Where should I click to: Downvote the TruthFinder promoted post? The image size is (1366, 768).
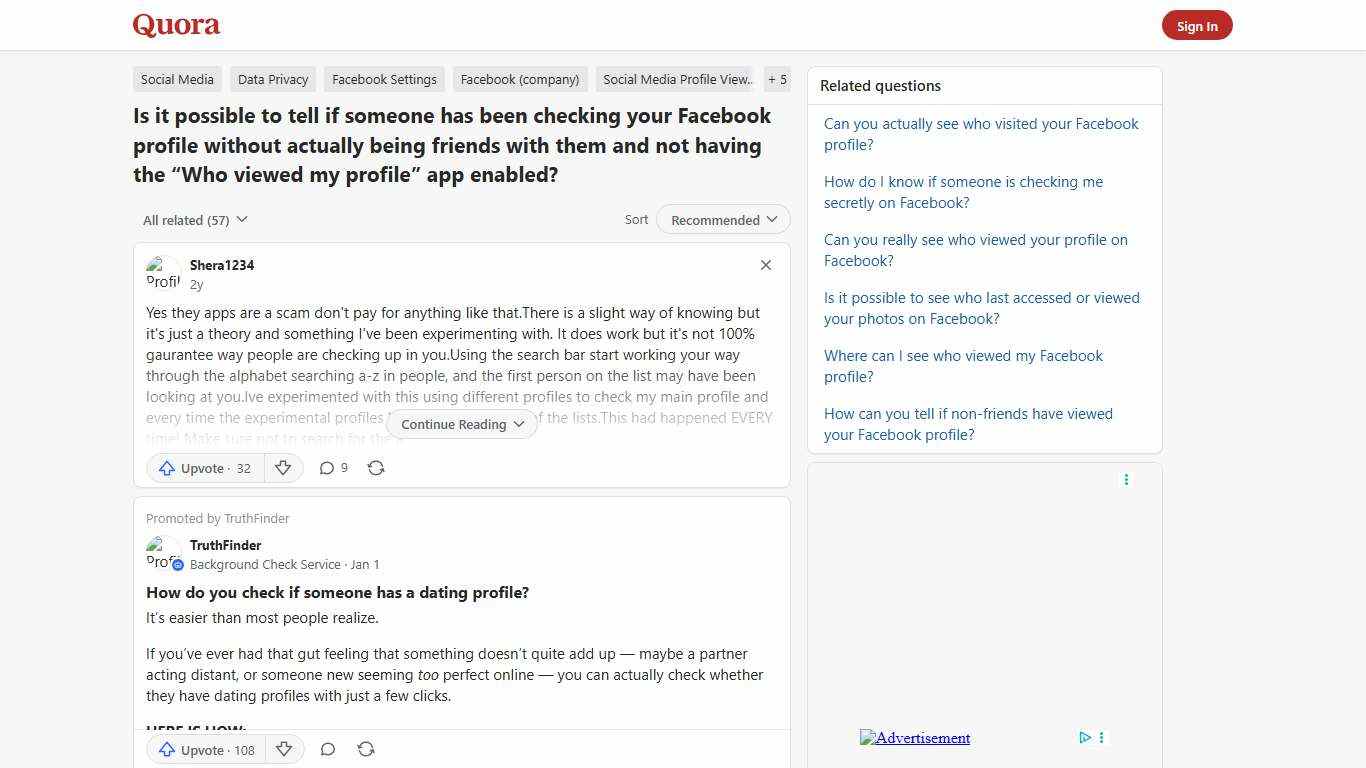tap(284, 749)
